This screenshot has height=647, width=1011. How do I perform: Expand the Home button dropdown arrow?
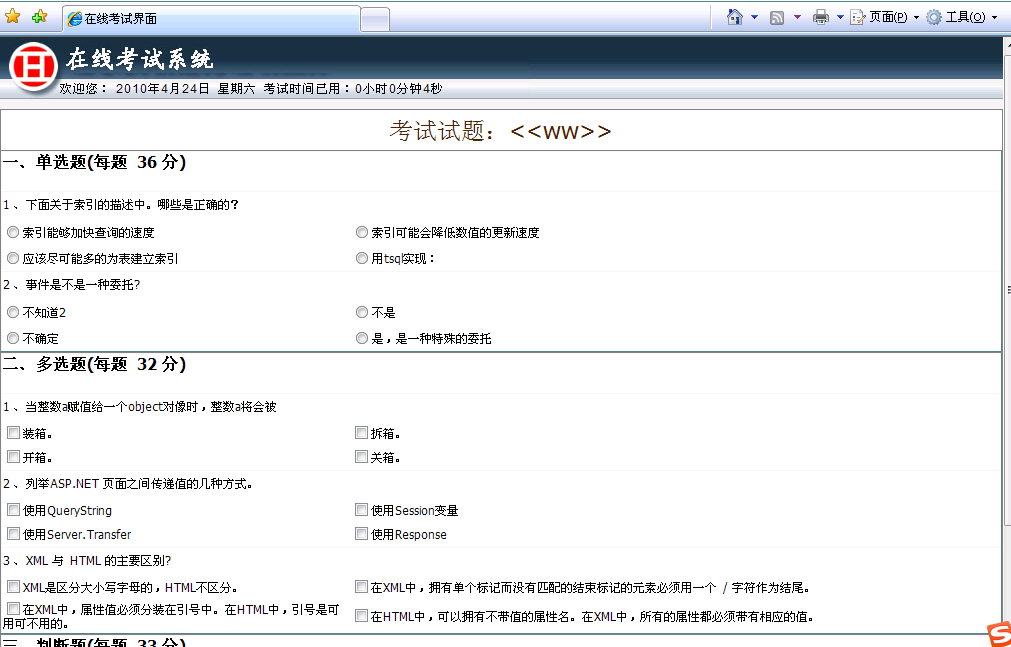point(754,17)
